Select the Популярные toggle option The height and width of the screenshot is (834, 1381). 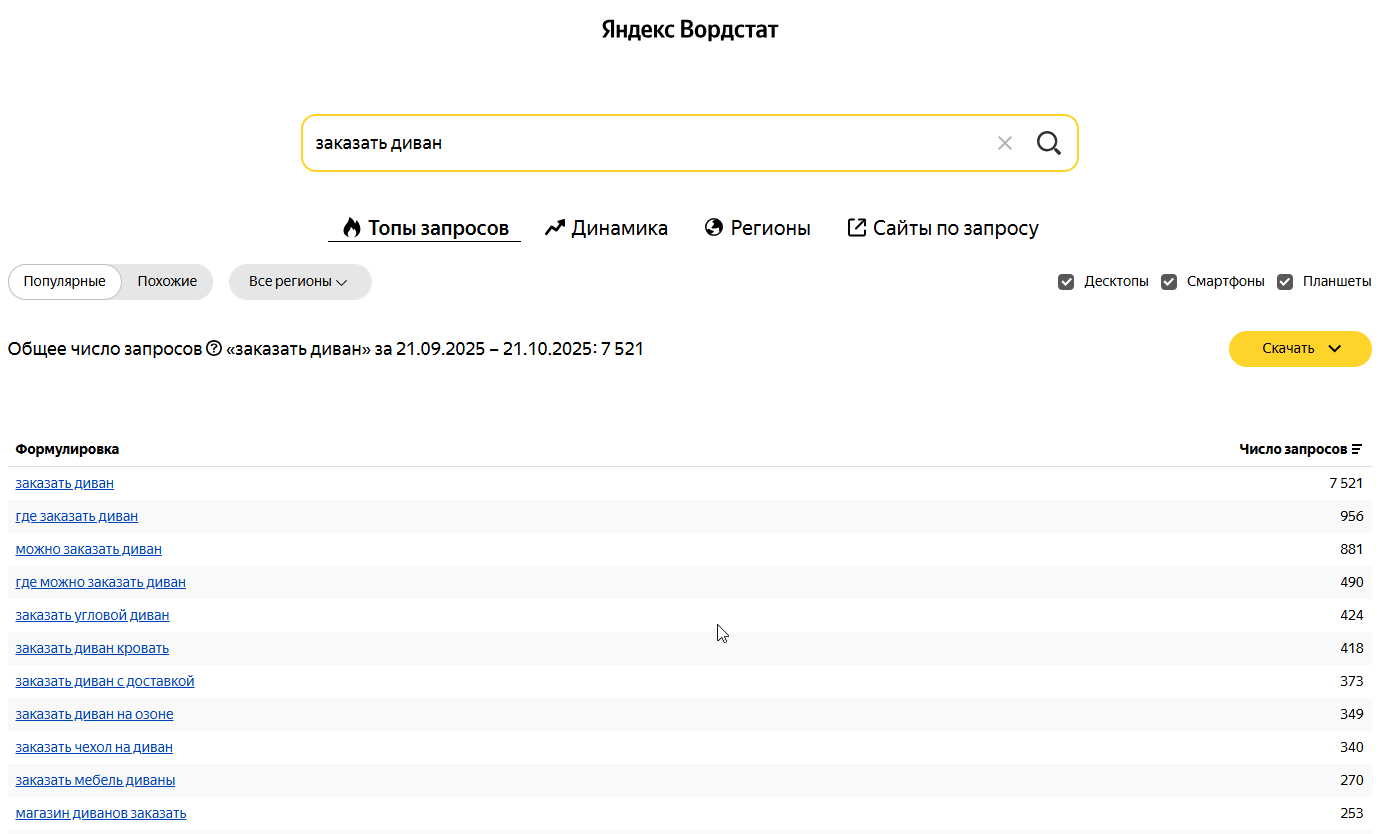point(64,282)
